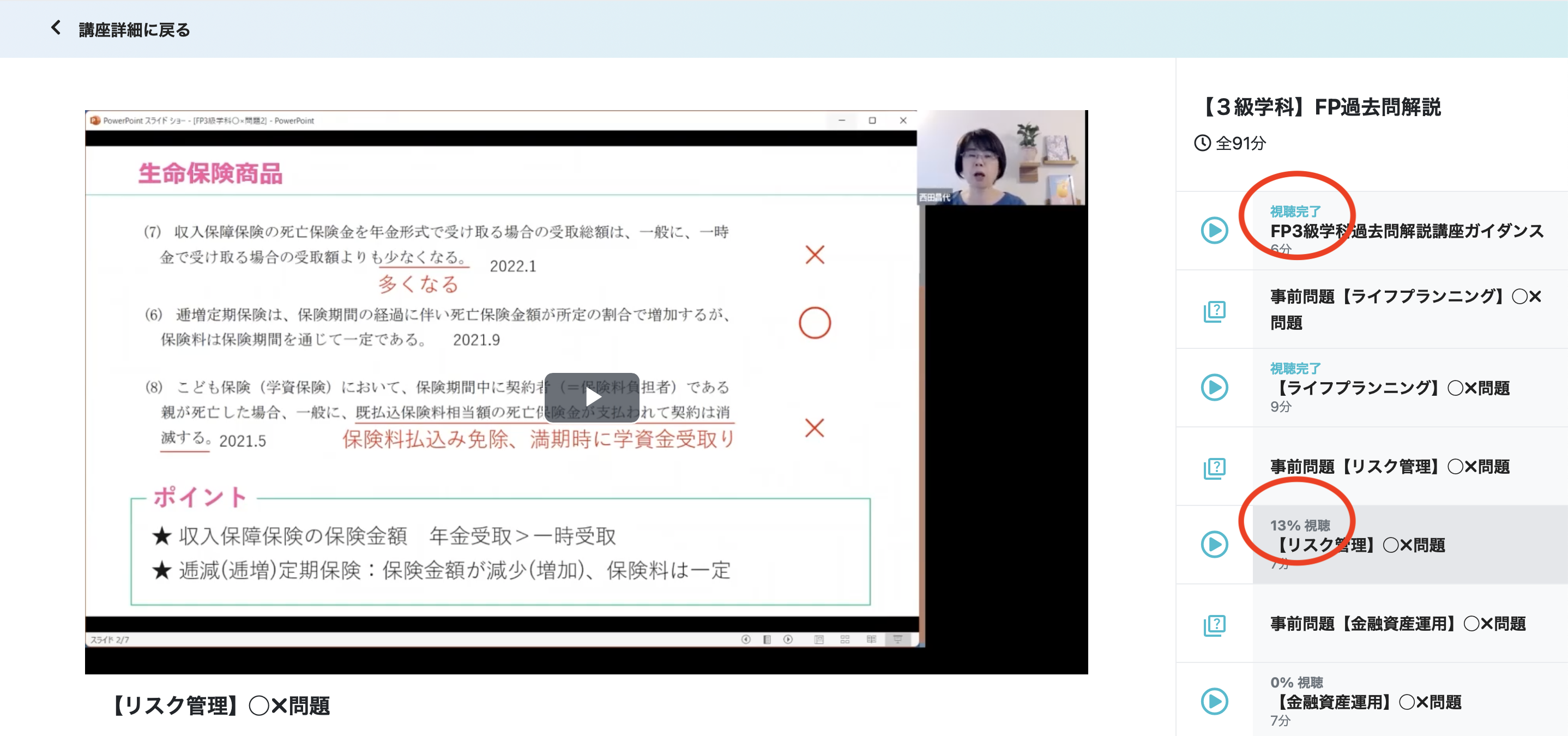Play the video with center play button
Viewport: 1568px width, 736px height.
point(592,397)
